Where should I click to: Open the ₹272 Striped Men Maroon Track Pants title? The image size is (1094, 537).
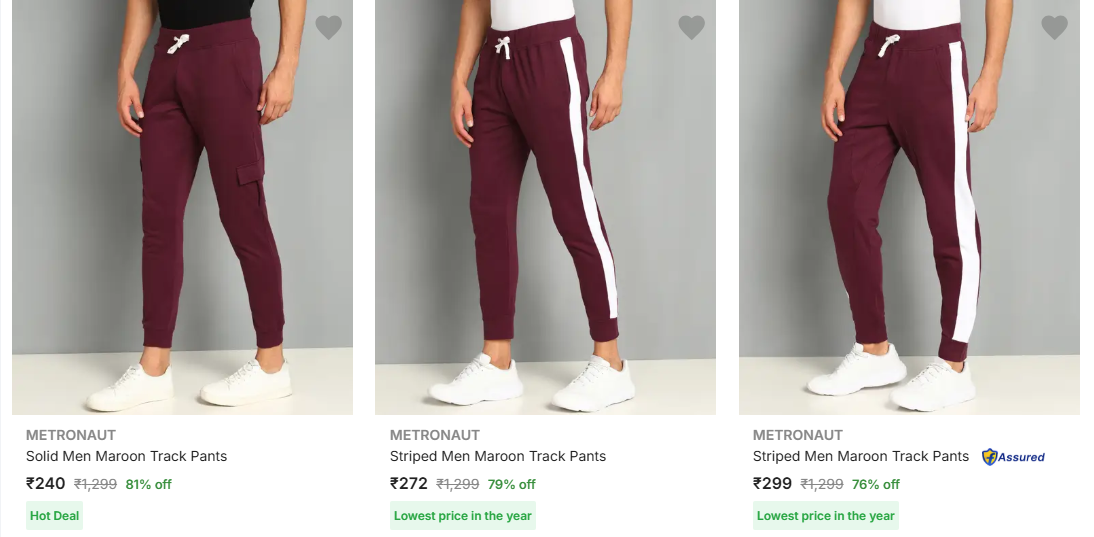(x=498, y=456)
